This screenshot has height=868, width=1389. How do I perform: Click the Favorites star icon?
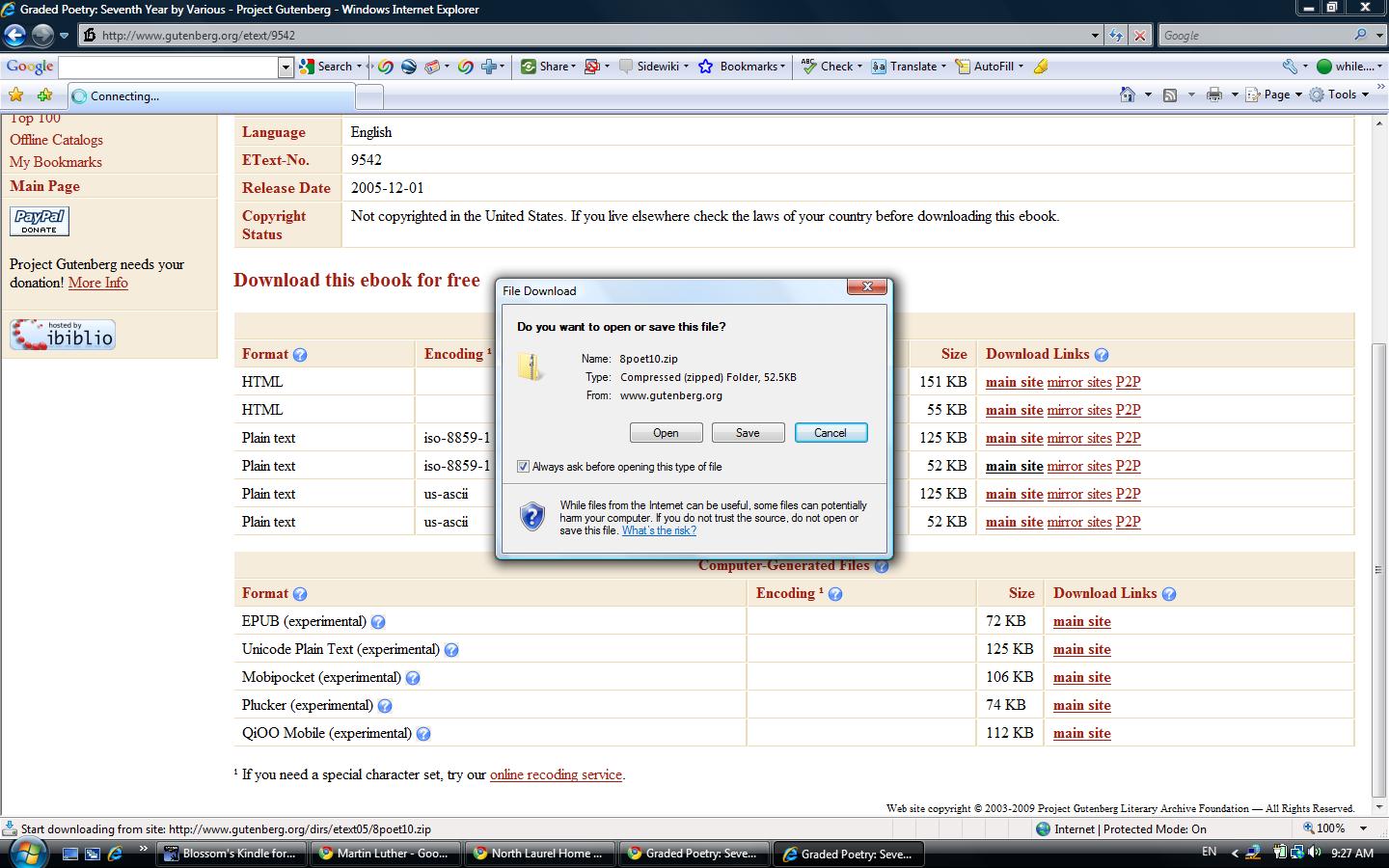pyautogui.click(x=15, y=95)
